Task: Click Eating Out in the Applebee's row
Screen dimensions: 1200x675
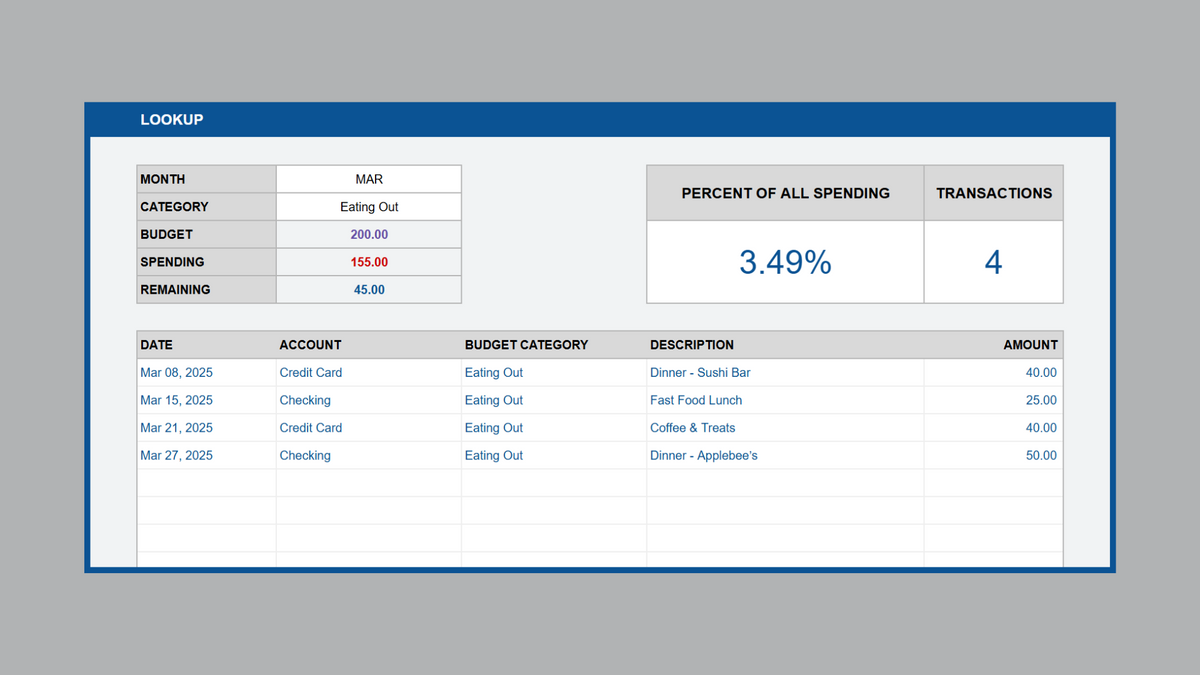Action: (494, 455)
